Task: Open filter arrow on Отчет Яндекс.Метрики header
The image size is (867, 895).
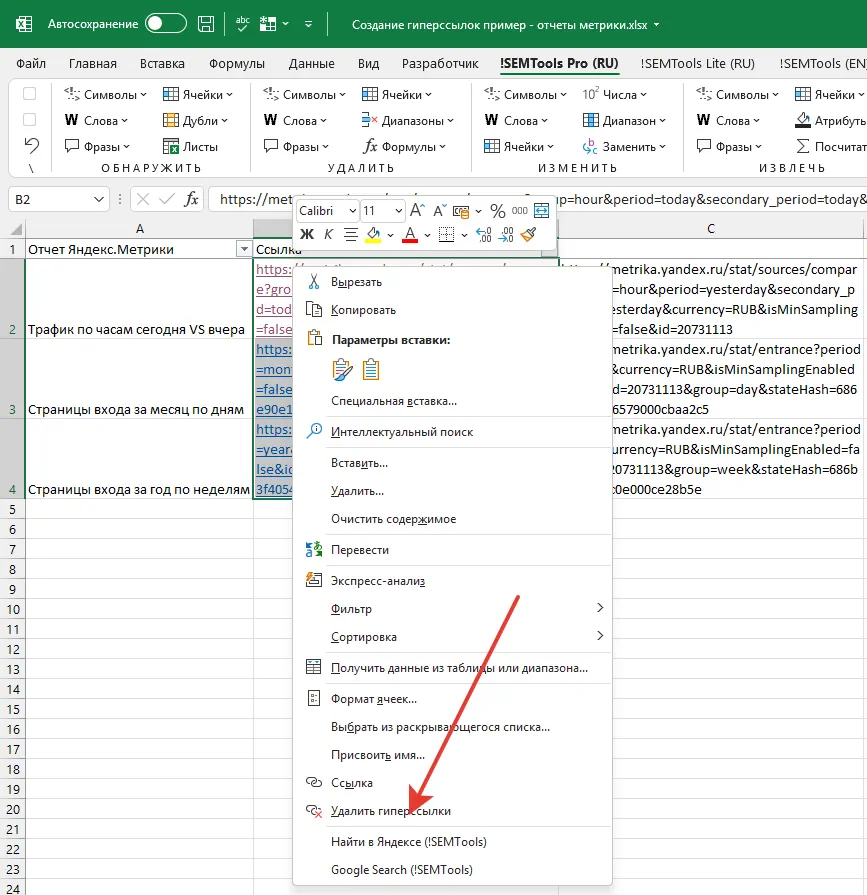Action: pyautogui.click(x=244, y=249)
